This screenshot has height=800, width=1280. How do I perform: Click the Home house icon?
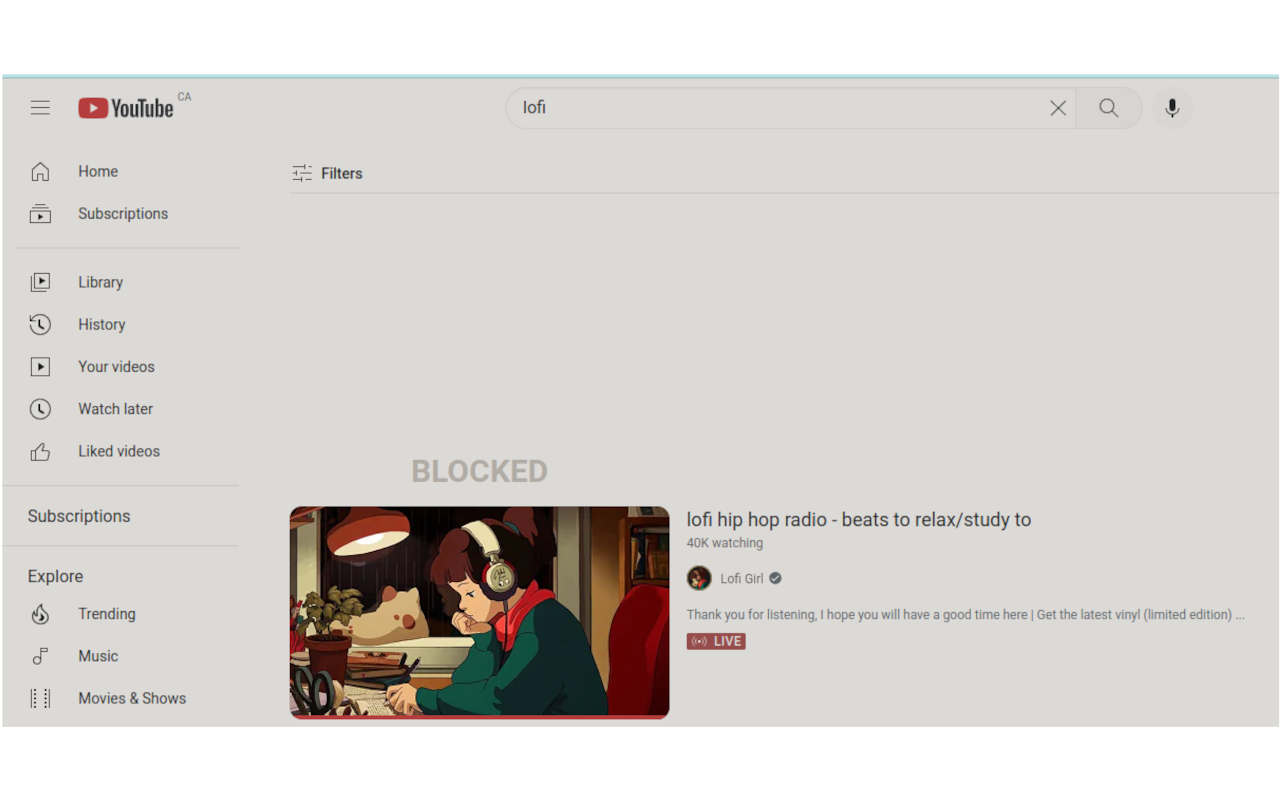pos(40,172)
